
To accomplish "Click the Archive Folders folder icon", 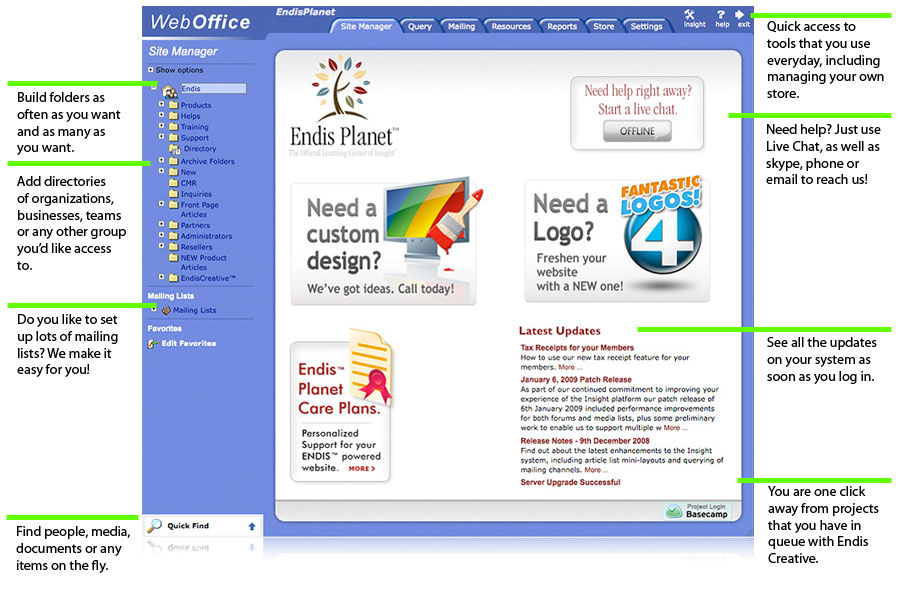I will [173, 161].
